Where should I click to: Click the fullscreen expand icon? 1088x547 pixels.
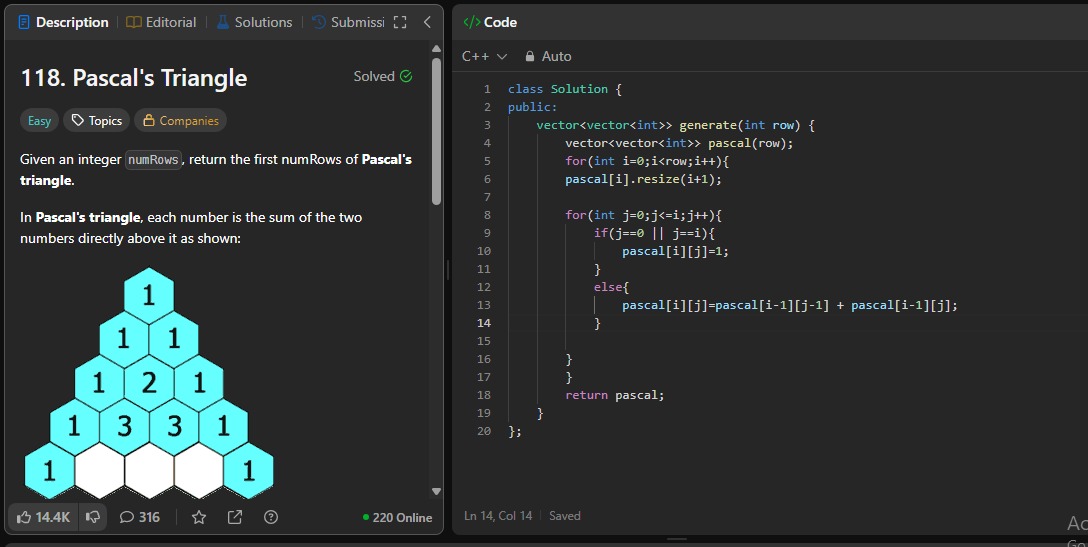(400, 22)
